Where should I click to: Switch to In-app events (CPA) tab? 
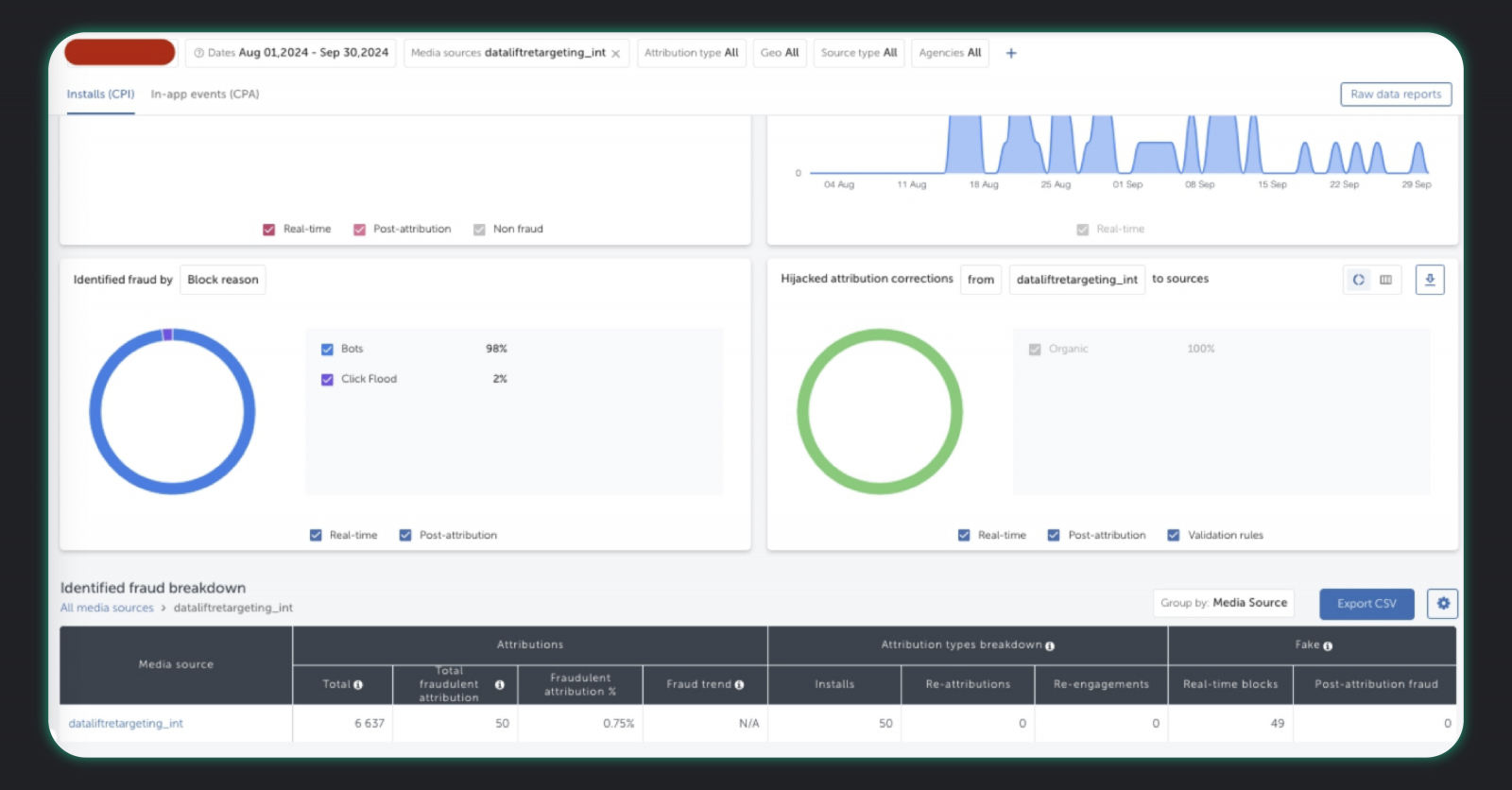[x=205, y=94]
